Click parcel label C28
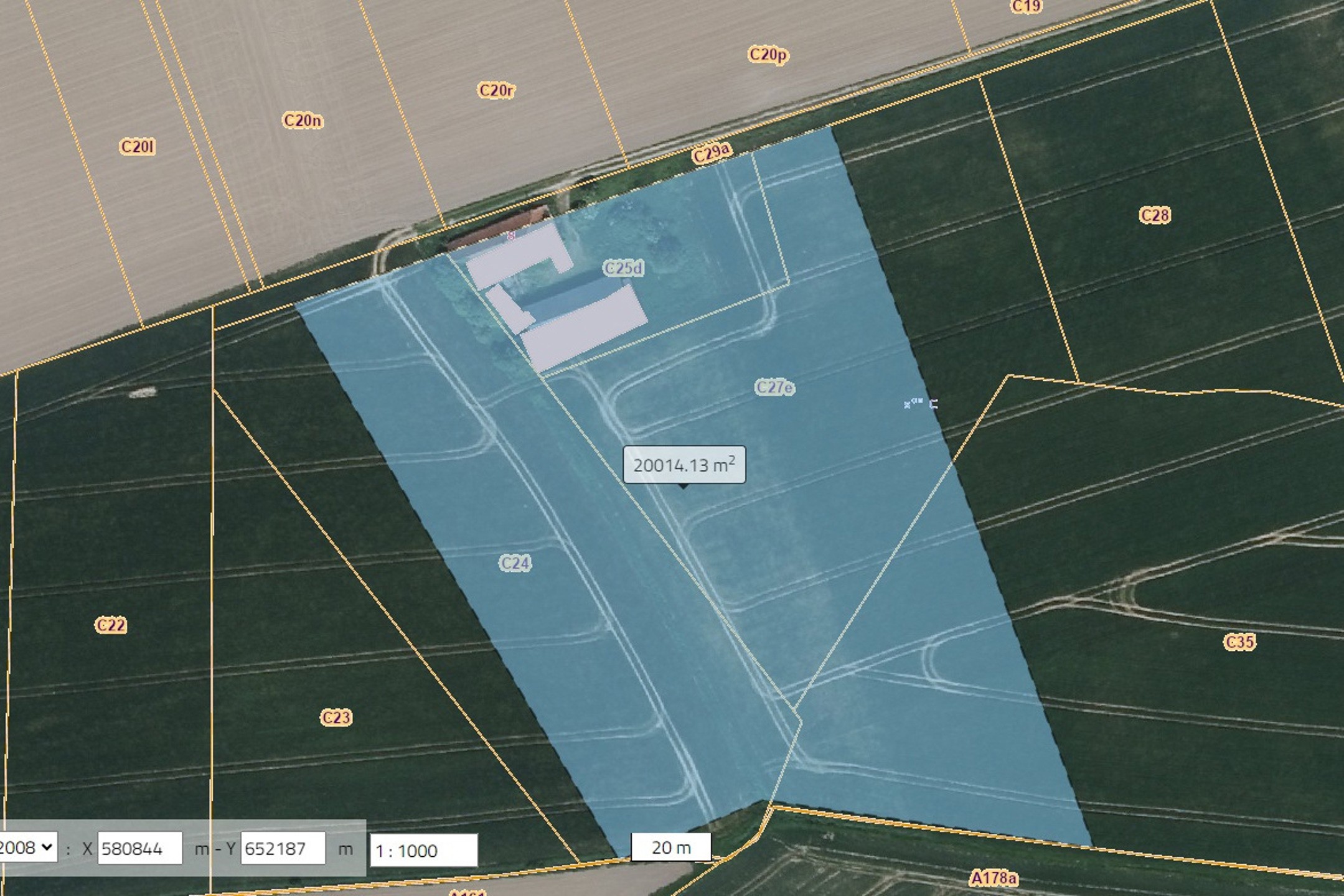The image size is (1344, 896). [x=1155, y=215]
